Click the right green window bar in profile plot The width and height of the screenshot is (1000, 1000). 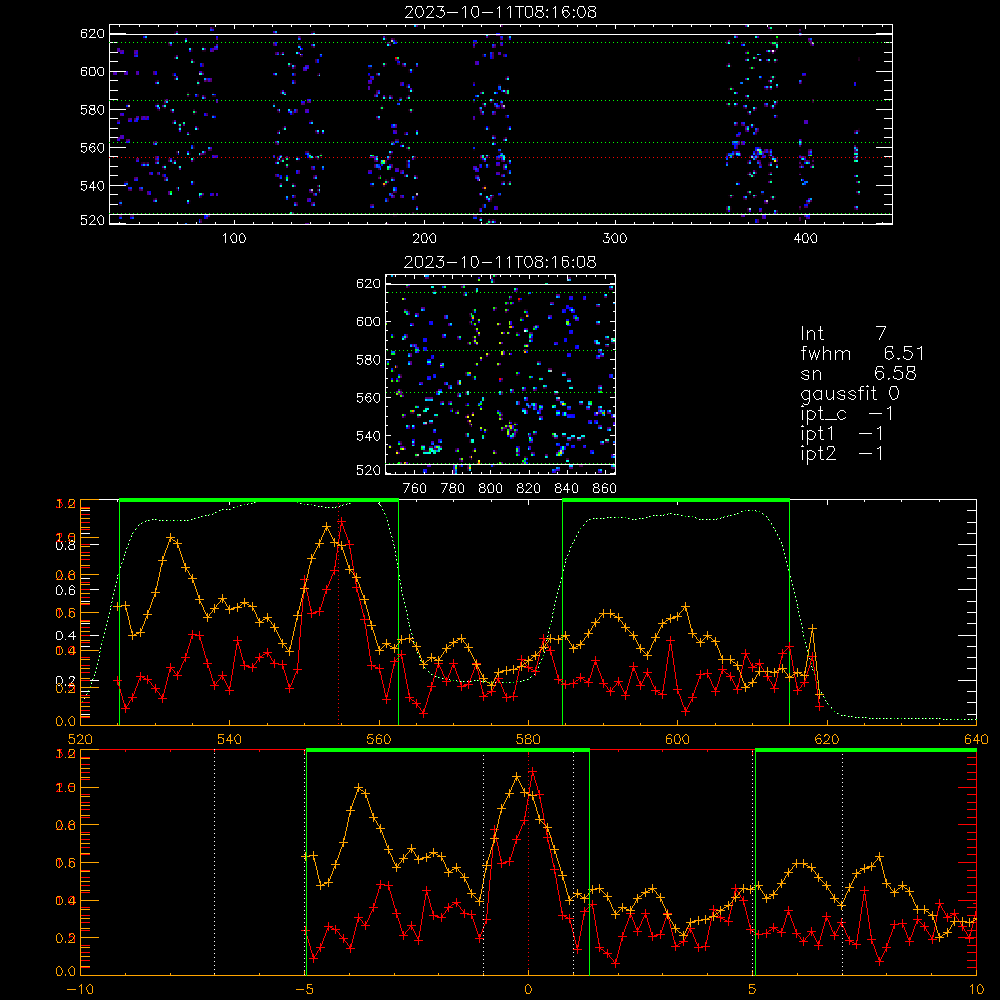pos(676,500)
